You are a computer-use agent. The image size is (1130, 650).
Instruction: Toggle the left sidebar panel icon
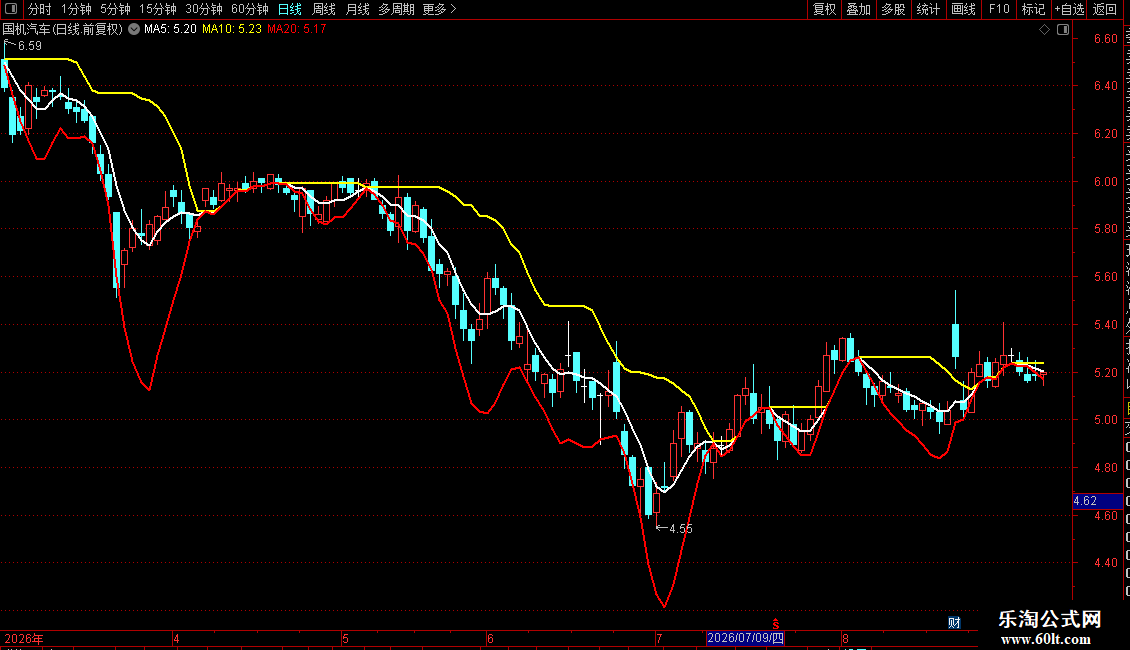tap(11, 9)
